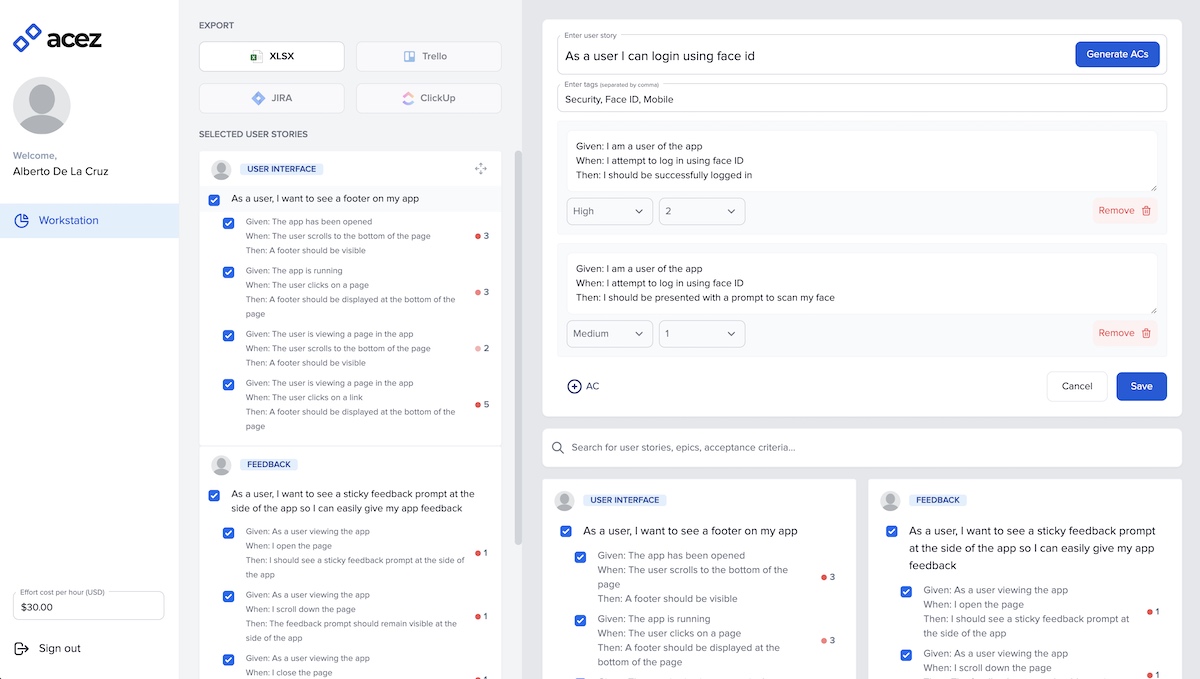
Task: Save the face id user story
Action: click(1141, 385)
